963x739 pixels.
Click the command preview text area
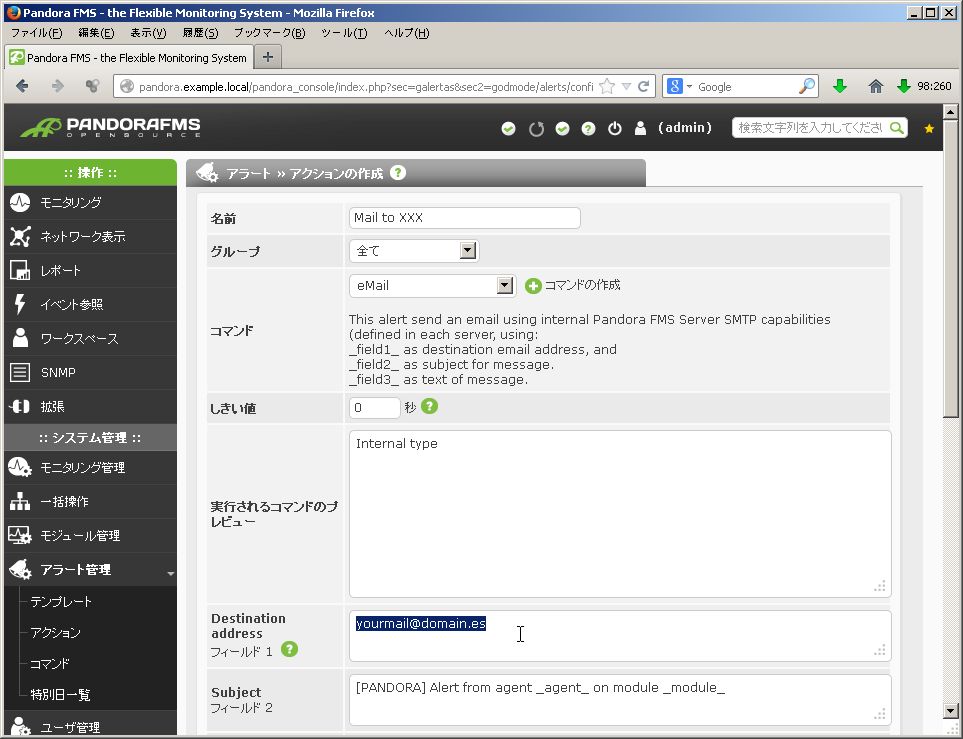(x=620, y=514)
